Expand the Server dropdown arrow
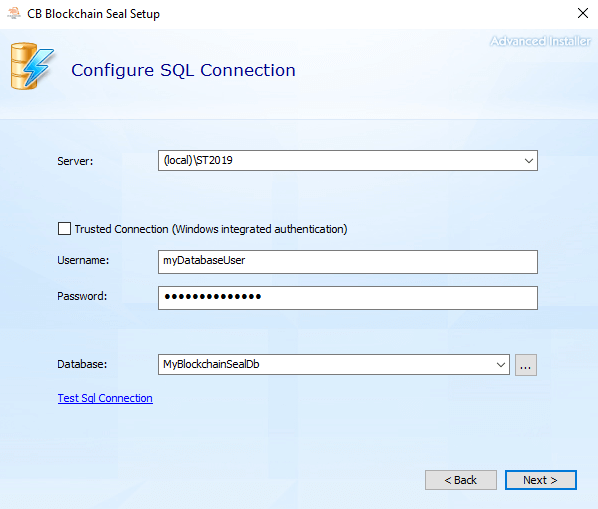The width and height of the screenshot is (598, 509). click(x=528, y=161)
